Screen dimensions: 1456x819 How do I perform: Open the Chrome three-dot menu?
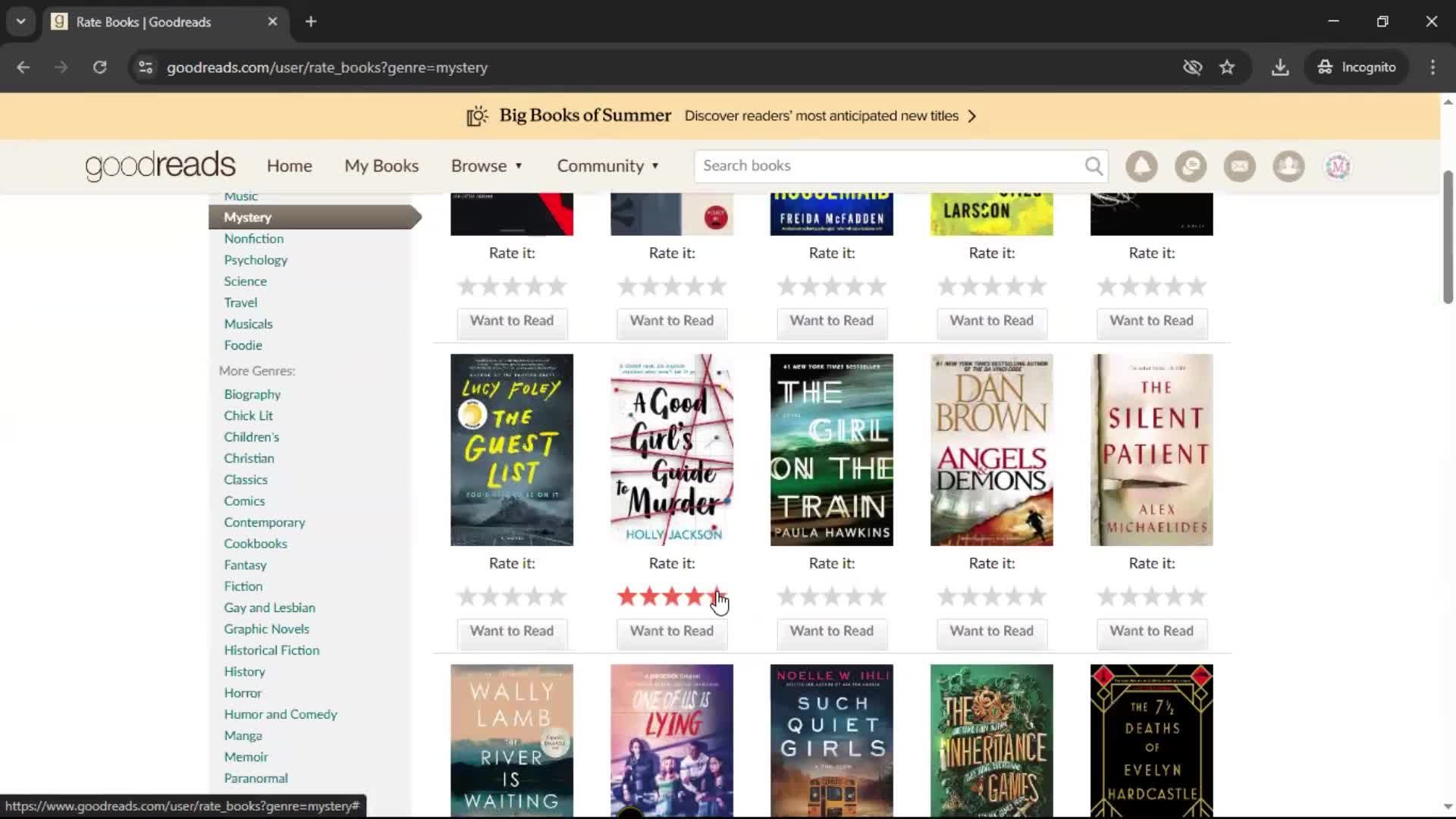pyautogui.click(x=1432, y=67)
